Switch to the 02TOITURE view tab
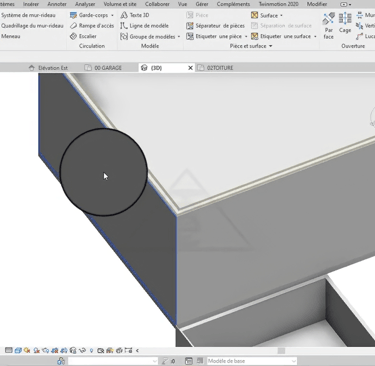This screenshot has height=366, width=375. click(x=216, y=68)
